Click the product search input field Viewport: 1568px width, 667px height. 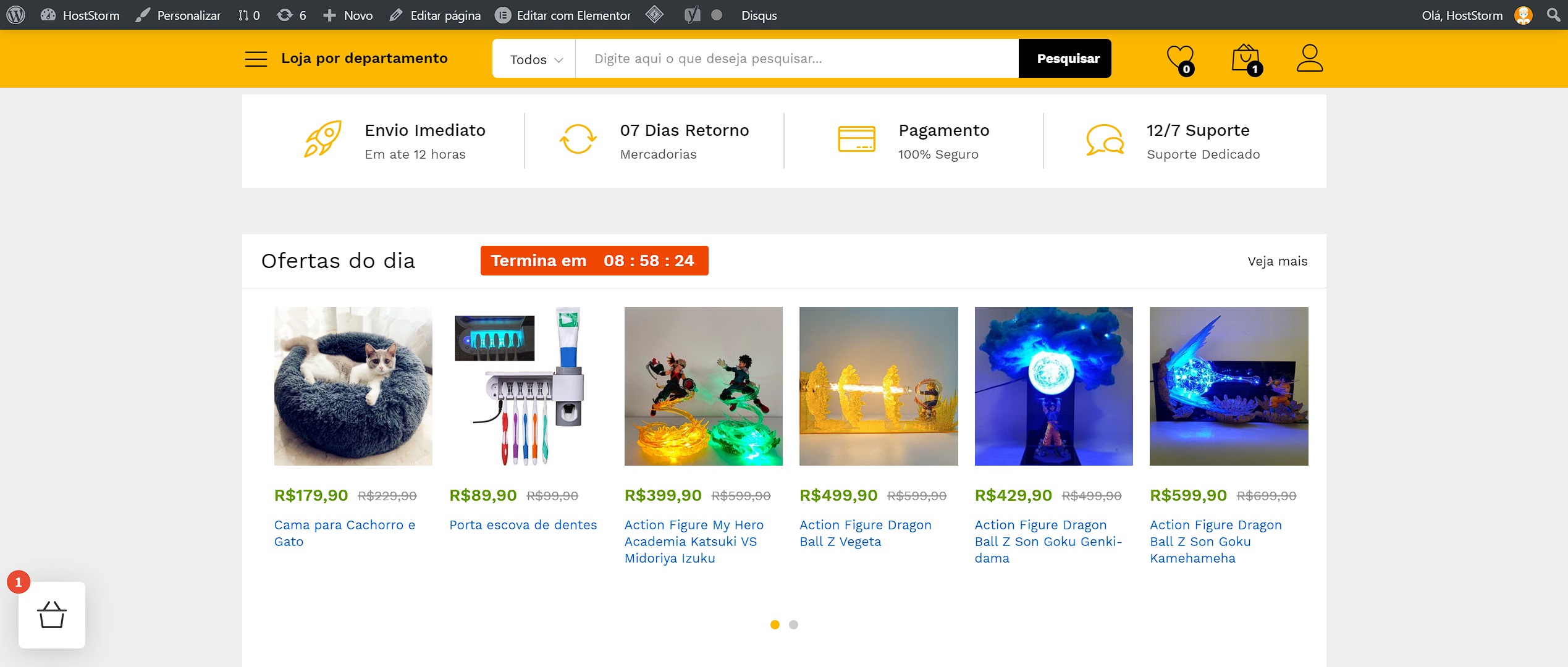[x=796, y=59]
